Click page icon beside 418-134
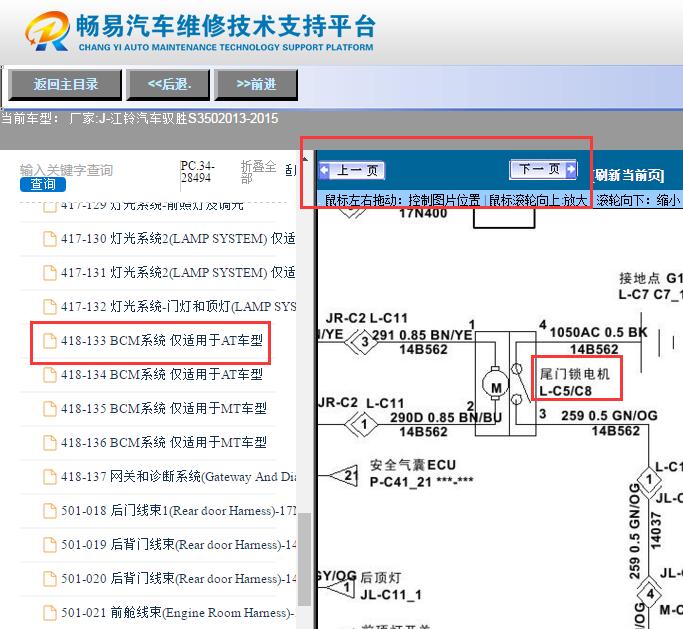The width and height of the screenshot is (683, 629). (x=50, y=375)
